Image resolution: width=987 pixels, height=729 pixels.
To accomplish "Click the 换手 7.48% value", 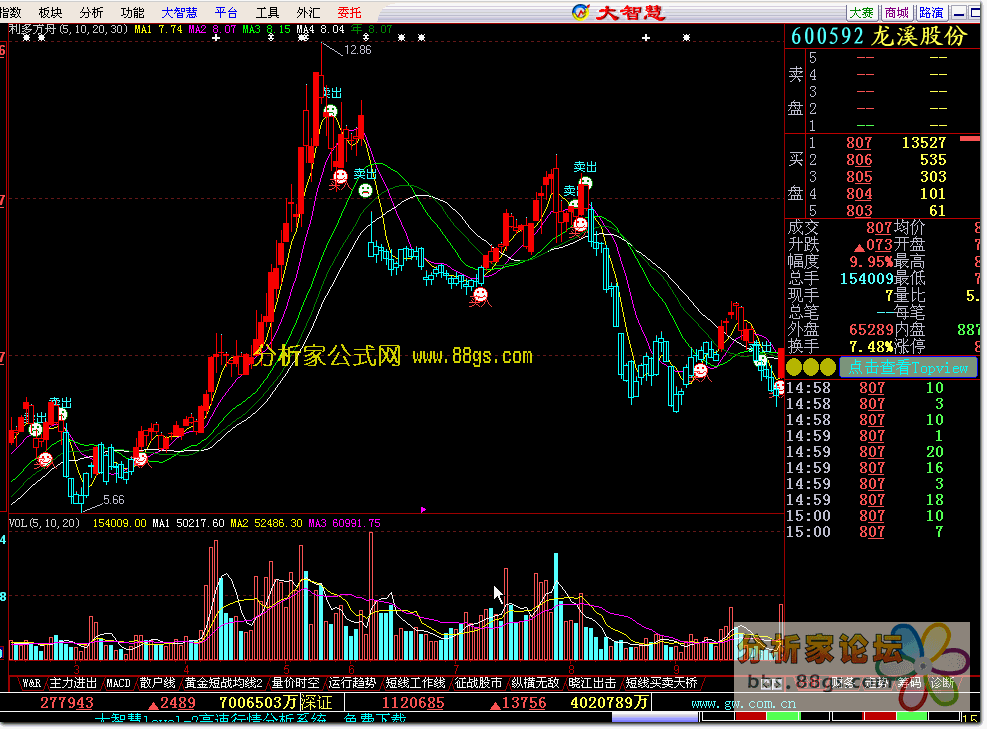I will click(x=871, y=346).
